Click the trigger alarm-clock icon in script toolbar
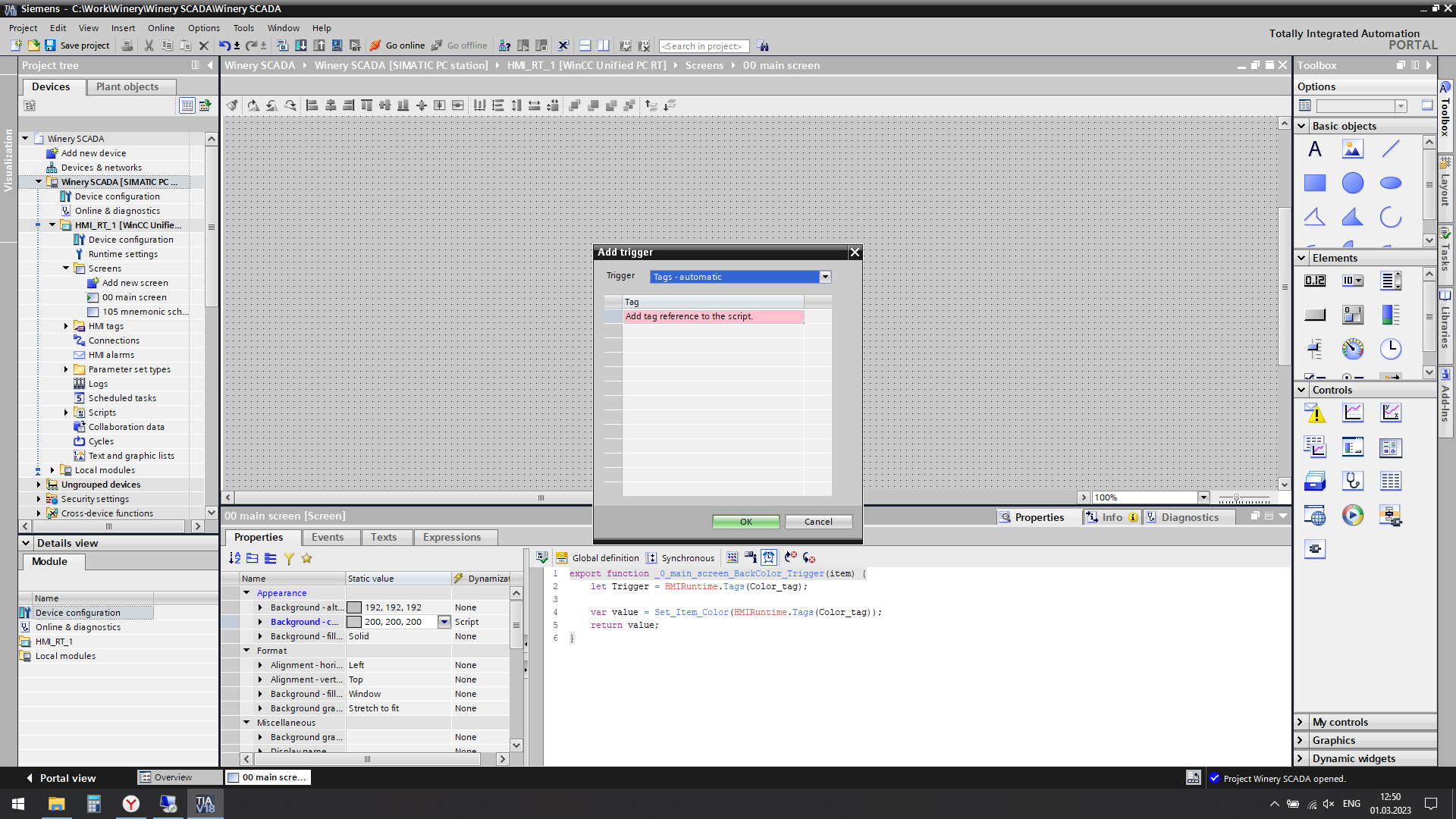Viewport: 1456px width, 819px height. pos(769,557)
